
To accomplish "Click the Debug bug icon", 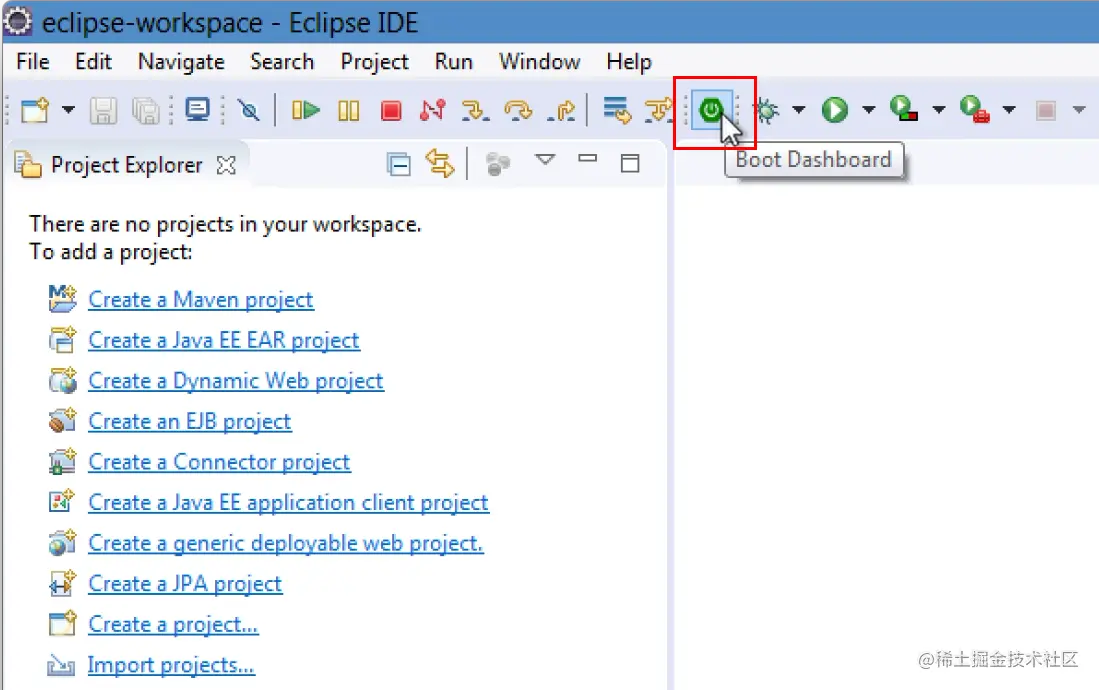I will [766, 111].
